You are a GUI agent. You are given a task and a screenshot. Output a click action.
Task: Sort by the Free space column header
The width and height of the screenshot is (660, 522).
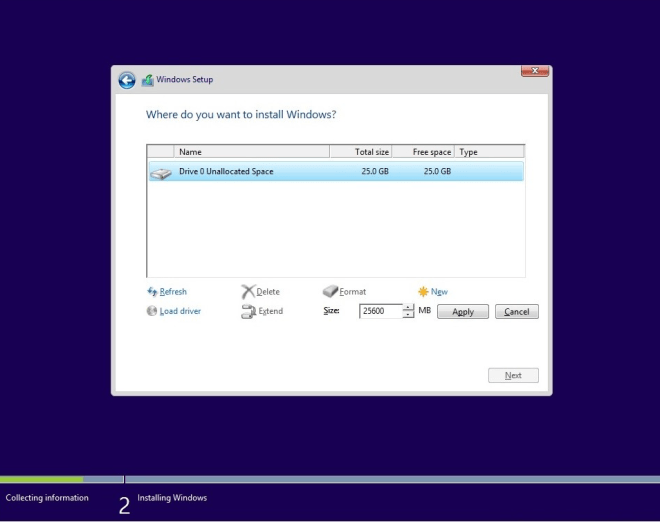click(423, 152)
